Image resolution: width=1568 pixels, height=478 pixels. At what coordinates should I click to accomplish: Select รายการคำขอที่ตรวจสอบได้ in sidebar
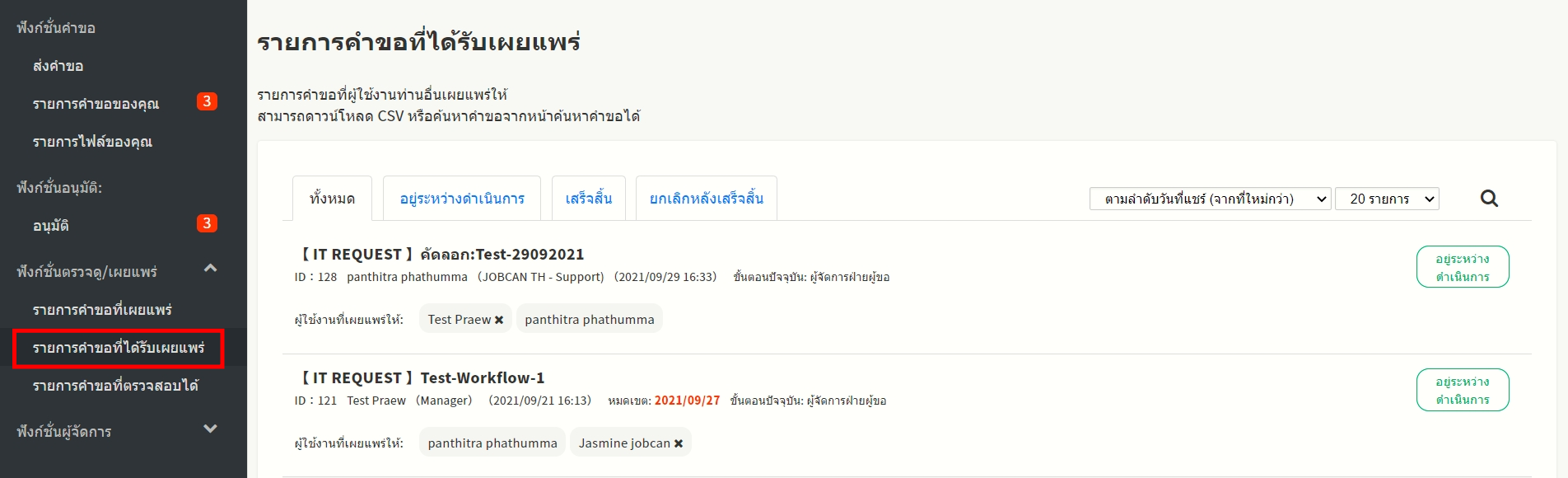click(115, 386)
